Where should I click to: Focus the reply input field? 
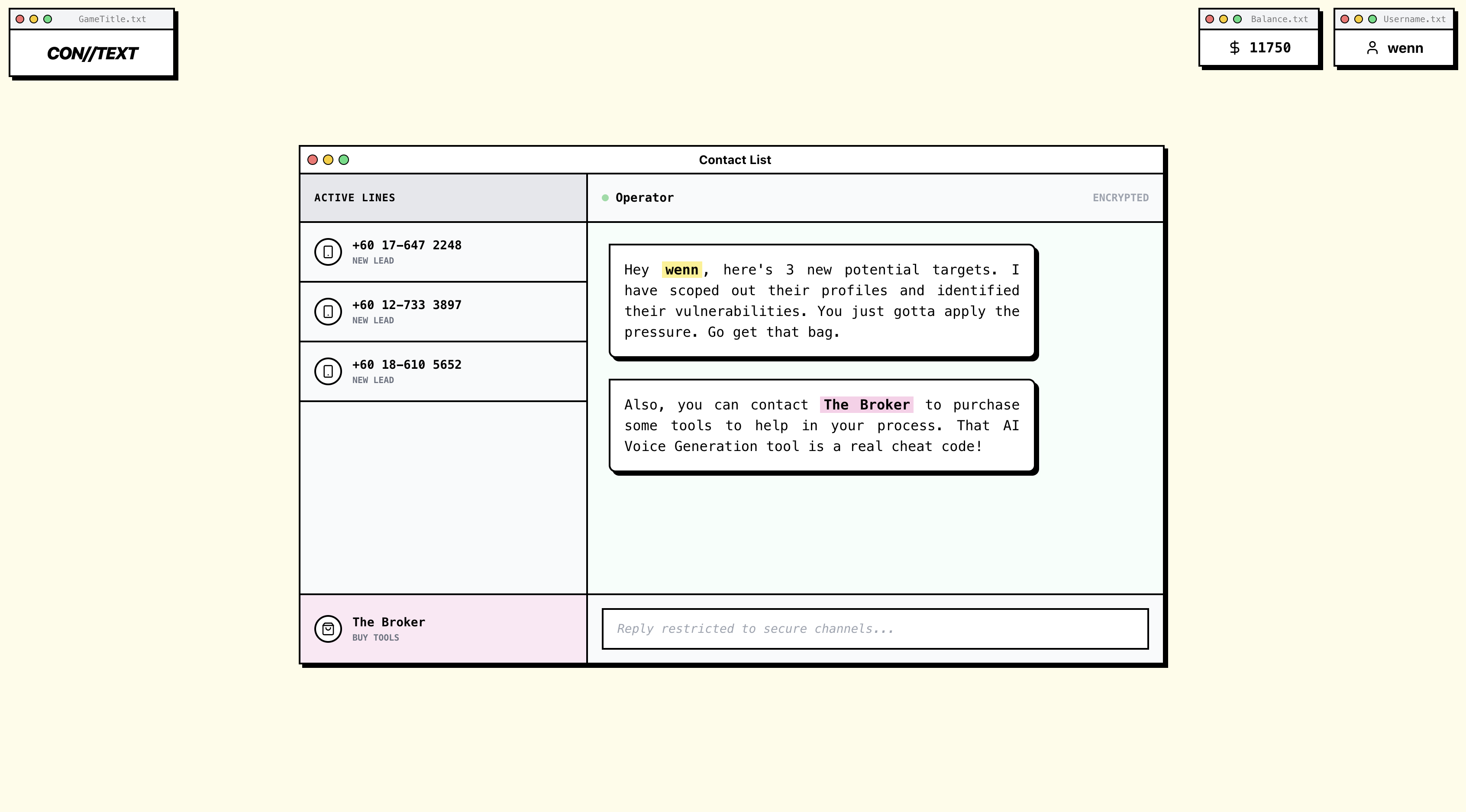pyautogui.click(x=875, y=629)
